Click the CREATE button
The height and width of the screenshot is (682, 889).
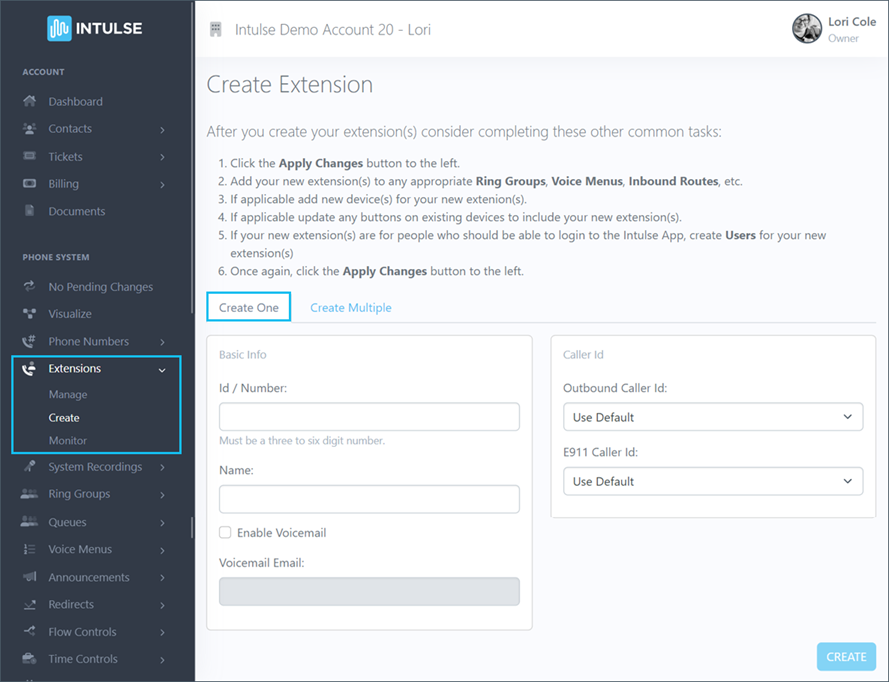point(845,656)
